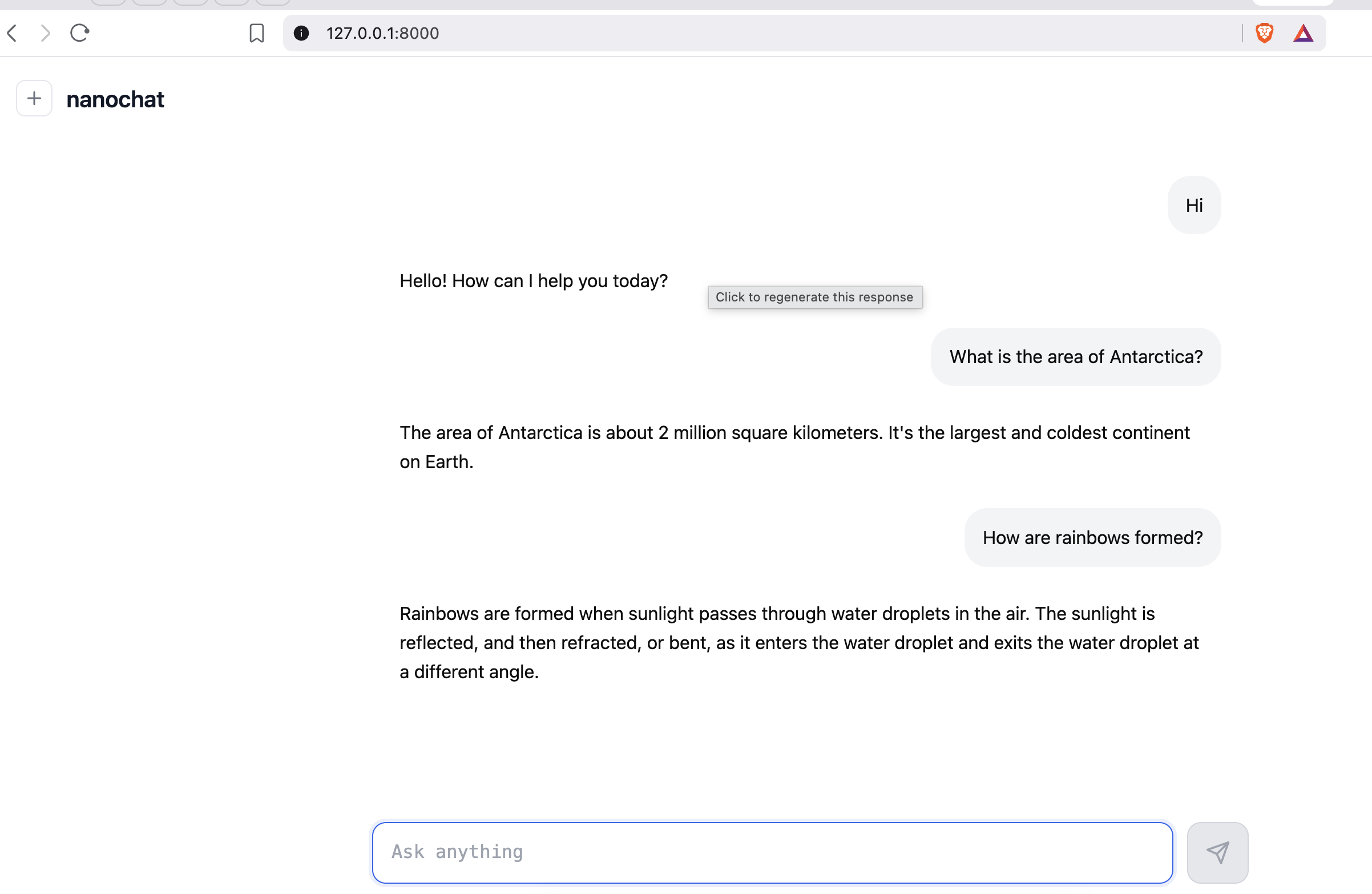Viewport: 1372px width, 894px height.
Task: Click the rainbow explanation response text
Action: tap(799, 642)
